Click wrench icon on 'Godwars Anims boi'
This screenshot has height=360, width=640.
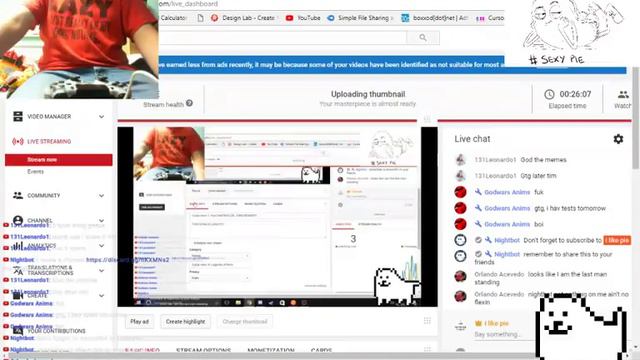[x=478, y=224]
